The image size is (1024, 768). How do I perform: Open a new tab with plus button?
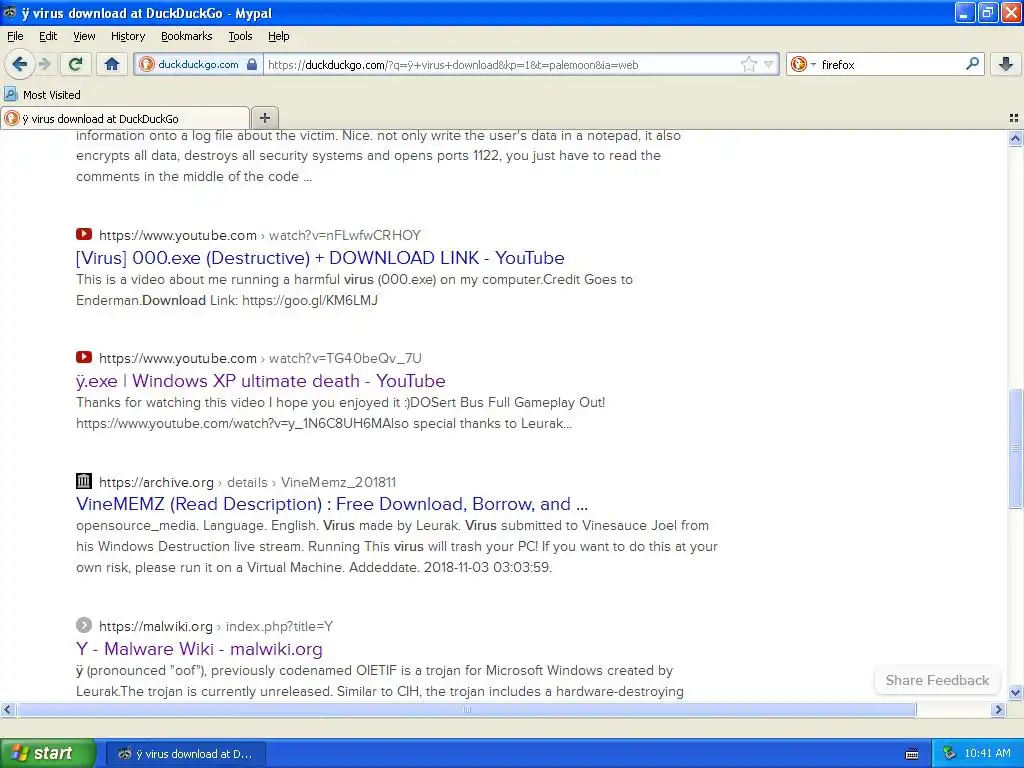pyautogui.click(x=264, y=118)
